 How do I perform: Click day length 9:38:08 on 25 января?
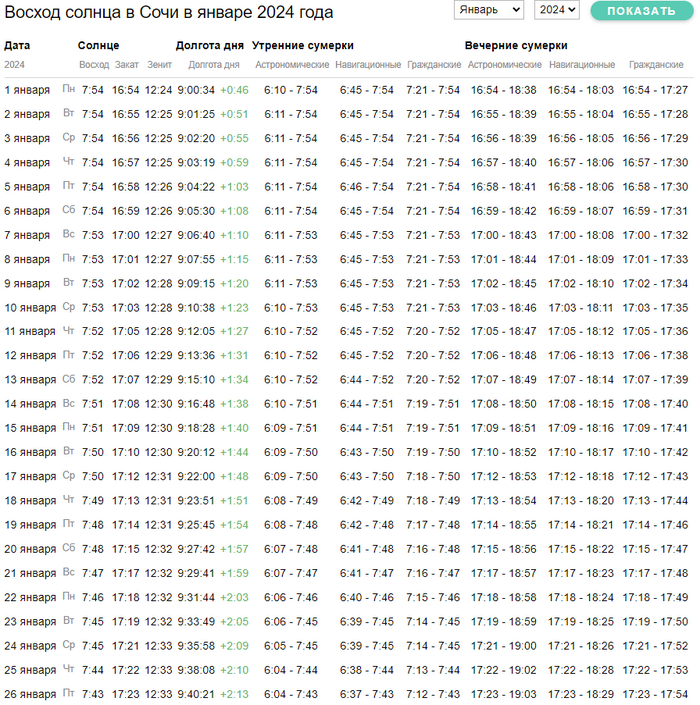(196, 670)
